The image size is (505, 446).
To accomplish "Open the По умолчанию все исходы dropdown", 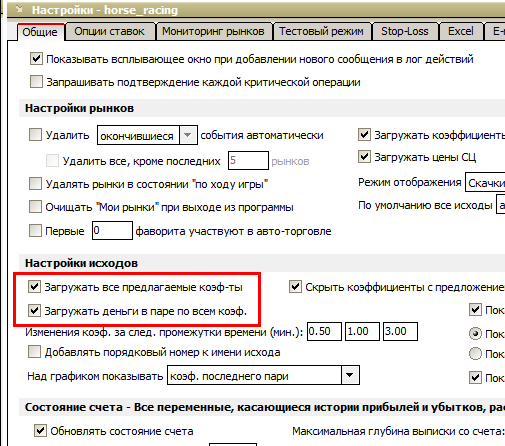I will [501, 205].
